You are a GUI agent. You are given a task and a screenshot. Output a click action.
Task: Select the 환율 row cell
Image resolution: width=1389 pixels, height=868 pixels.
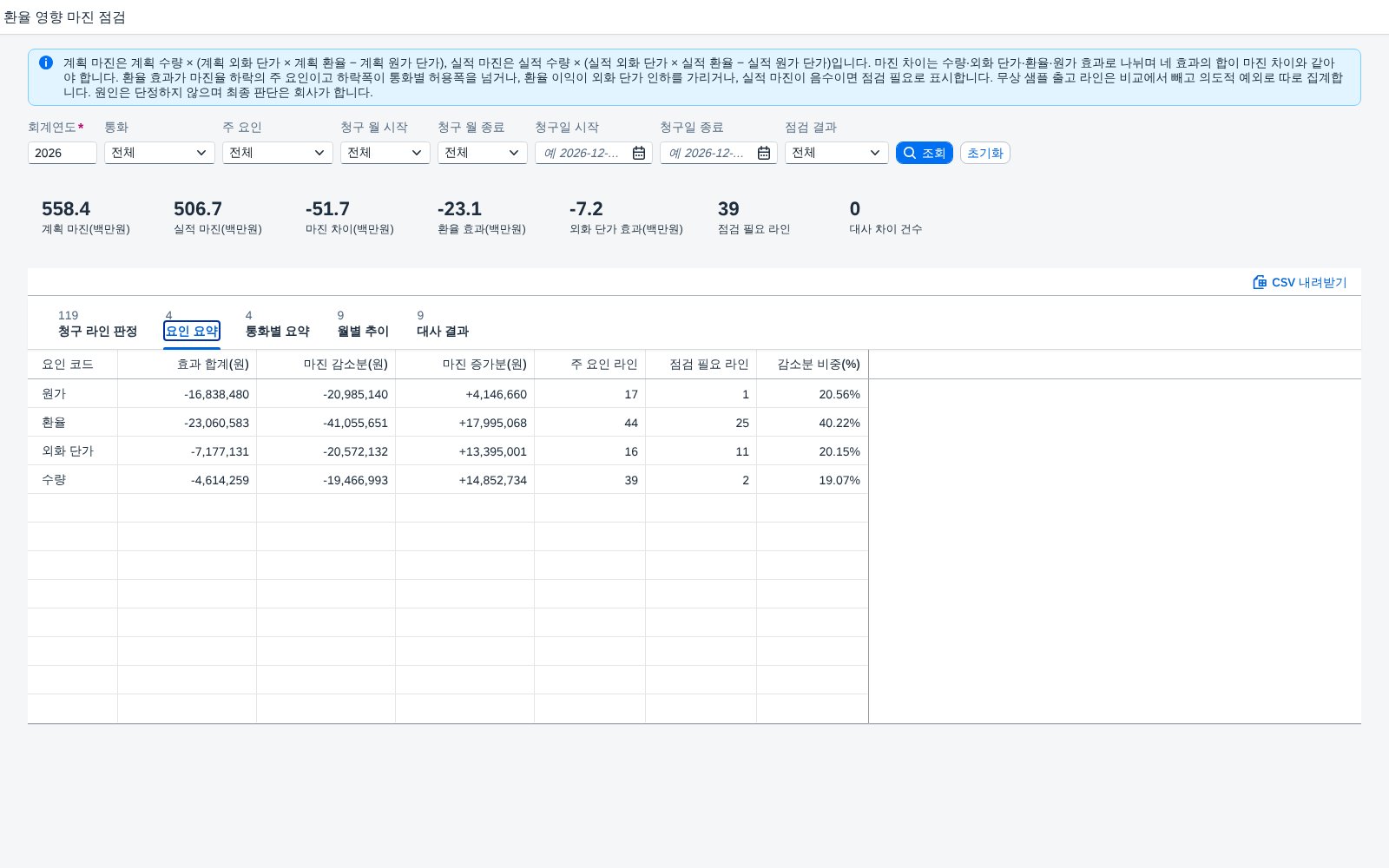(73, 423)
